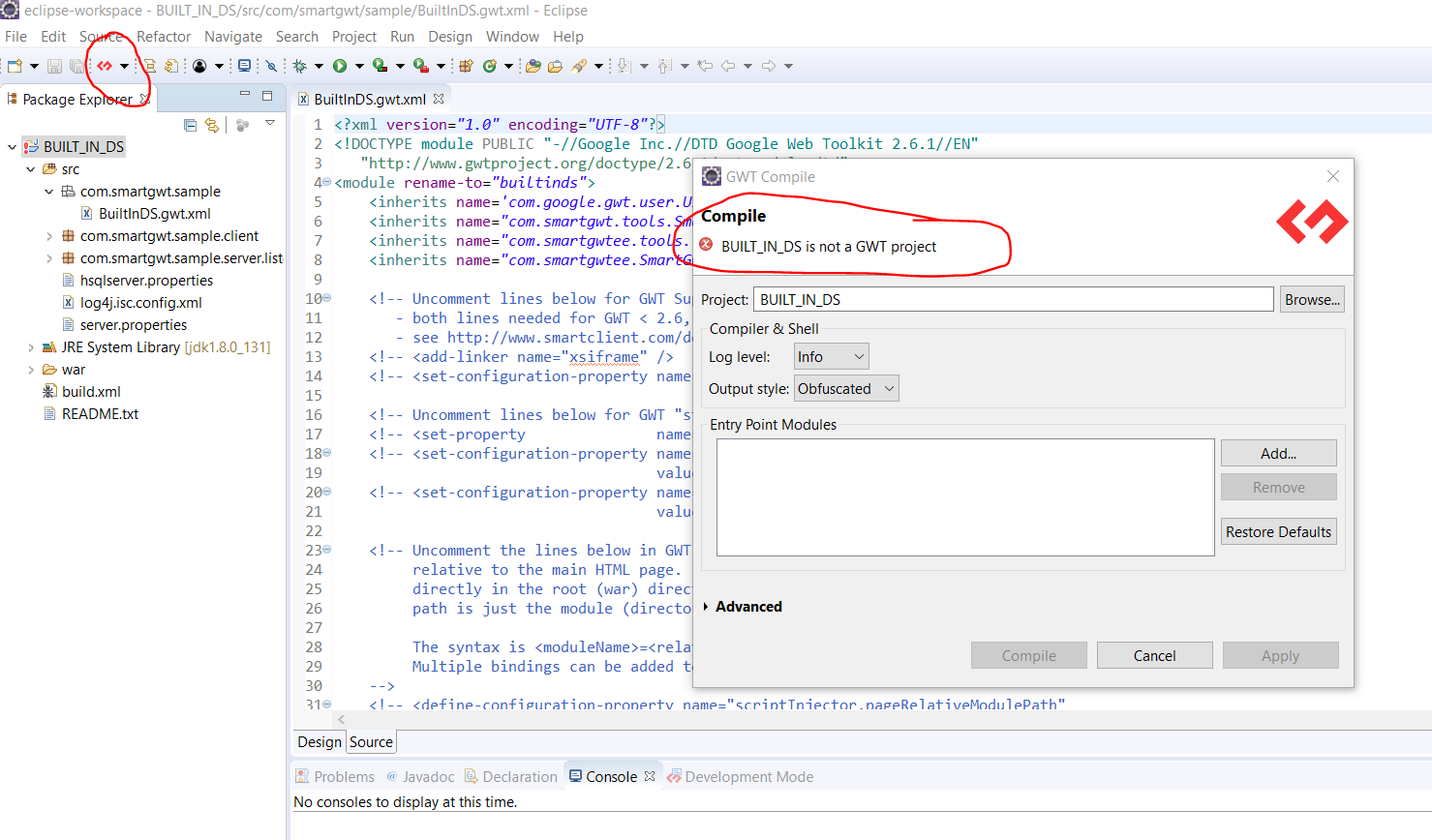The height and width of the screenshot is (840, 1432).
Task: Click the red GWT toolbar icon
Action: (105, 66)
